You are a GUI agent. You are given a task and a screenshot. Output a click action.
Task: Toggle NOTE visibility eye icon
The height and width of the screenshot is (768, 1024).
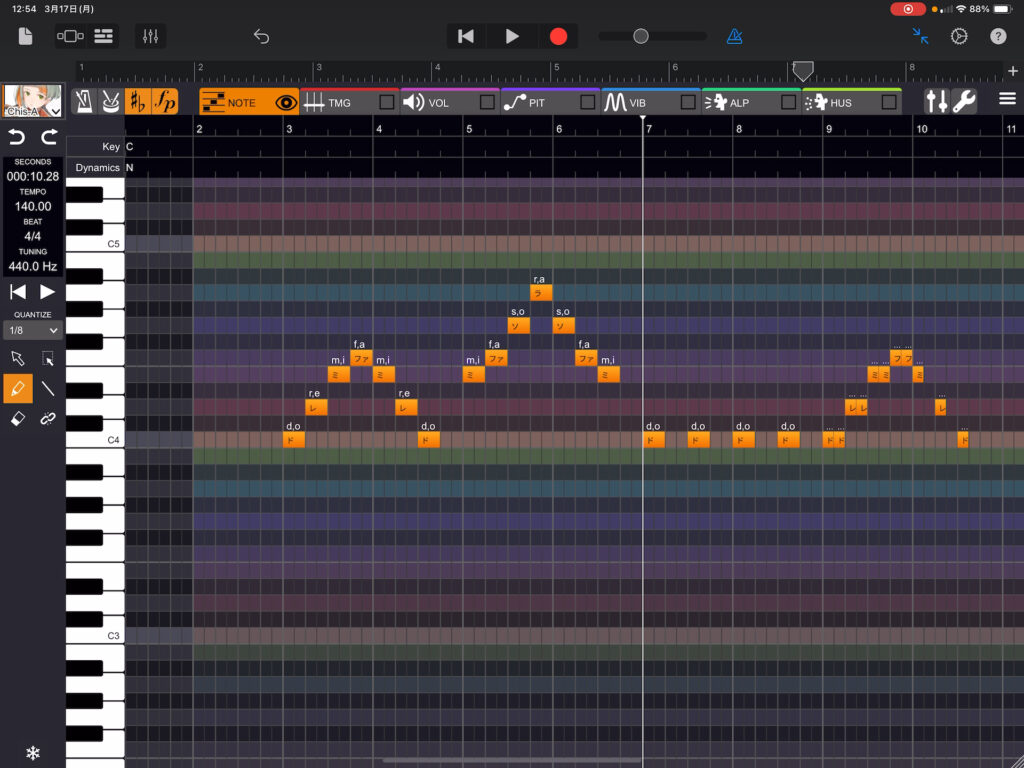pyautogui.click(x=286, y=102)
